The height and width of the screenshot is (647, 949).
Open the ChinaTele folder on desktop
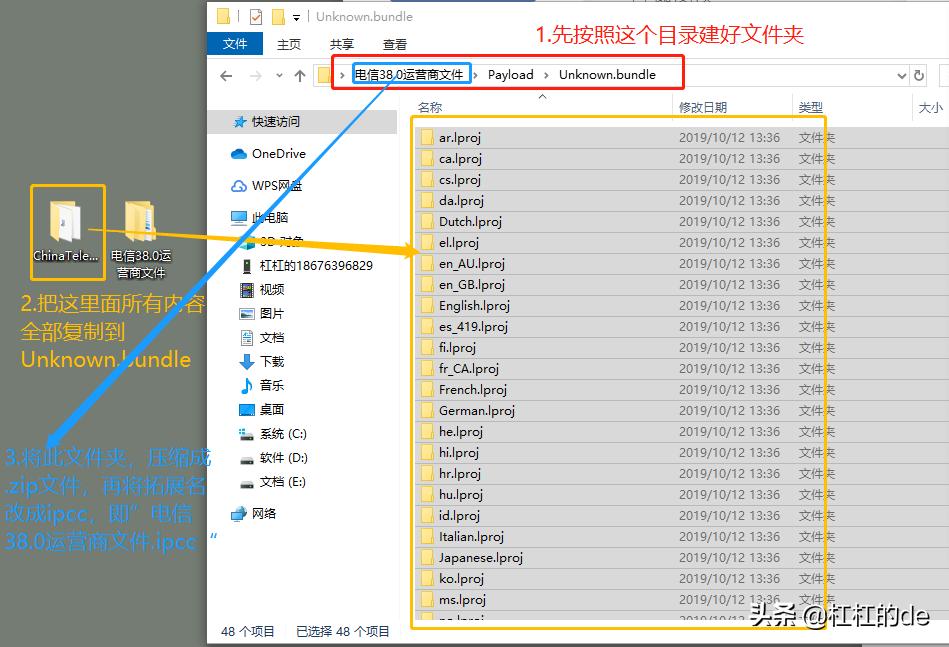65,222
